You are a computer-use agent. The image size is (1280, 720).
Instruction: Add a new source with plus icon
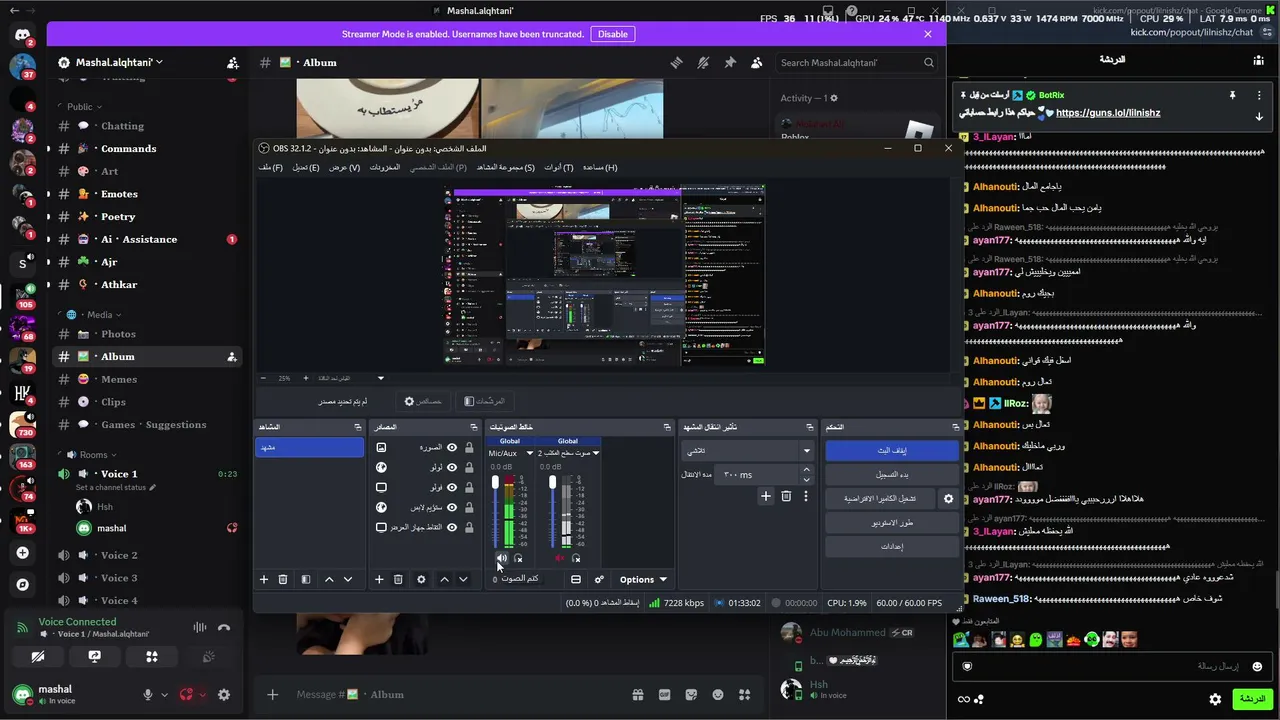point(379,579)
